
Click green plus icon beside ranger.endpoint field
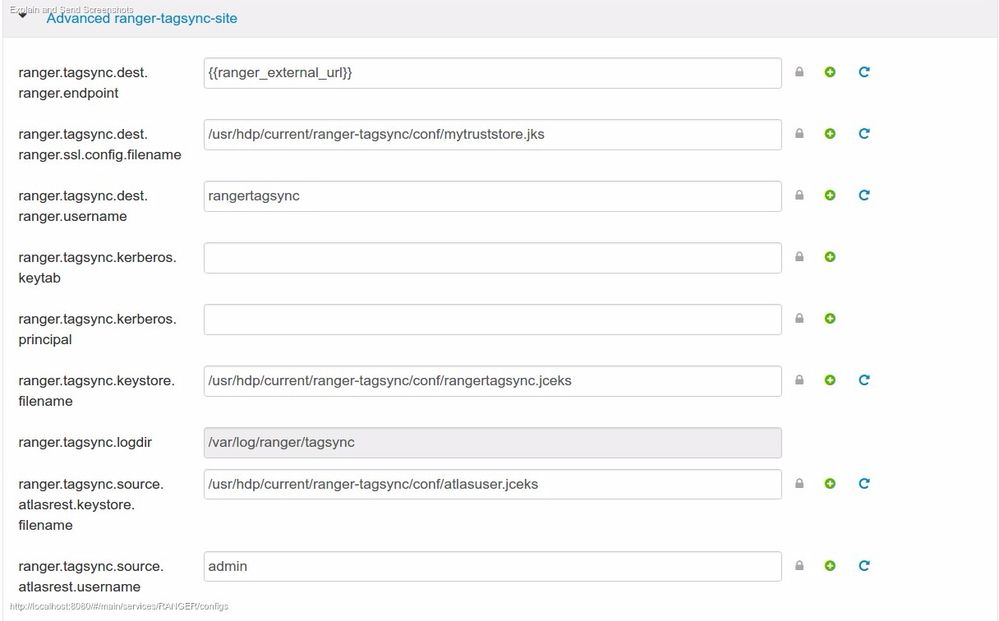830,72
